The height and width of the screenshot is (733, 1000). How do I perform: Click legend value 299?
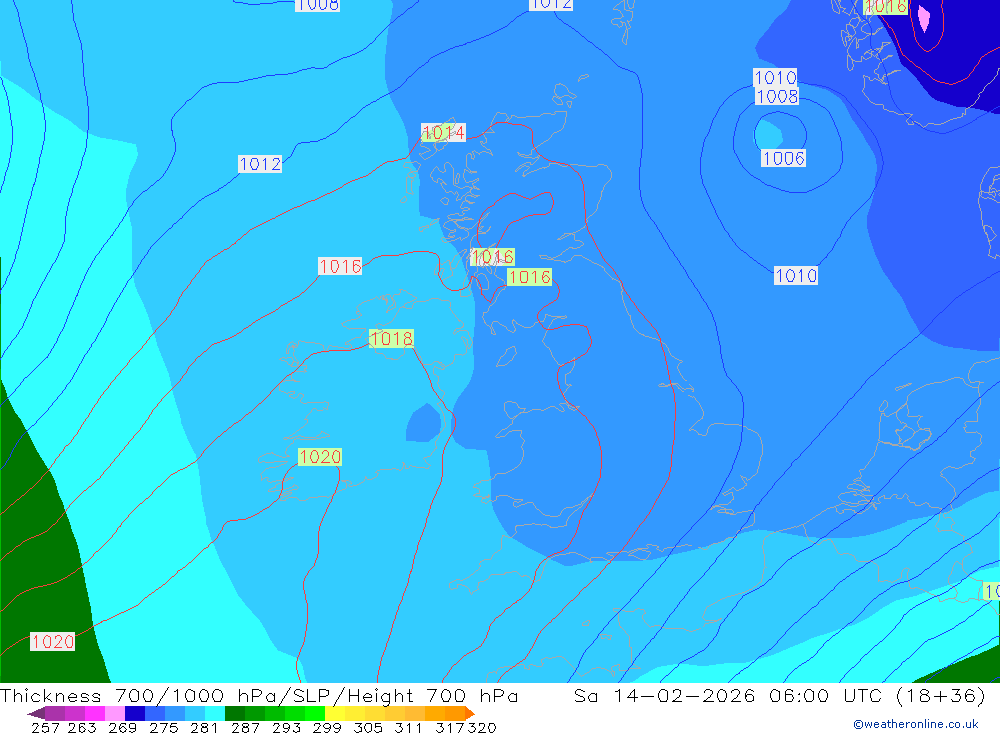point(327,727)
